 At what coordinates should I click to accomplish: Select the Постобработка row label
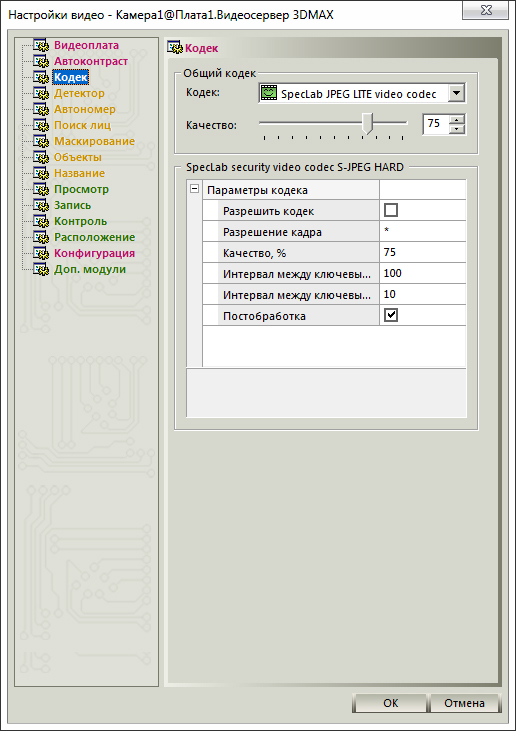[x=264, y=316]
